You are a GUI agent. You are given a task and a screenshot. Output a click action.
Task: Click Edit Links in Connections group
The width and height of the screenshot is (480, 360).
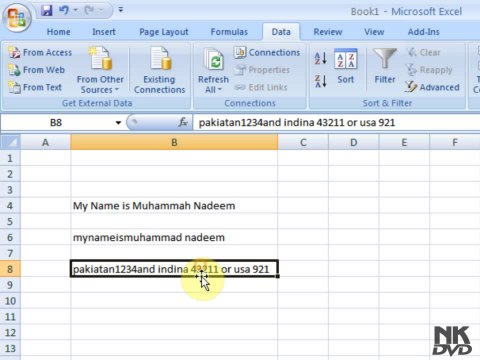click(261, 87)
